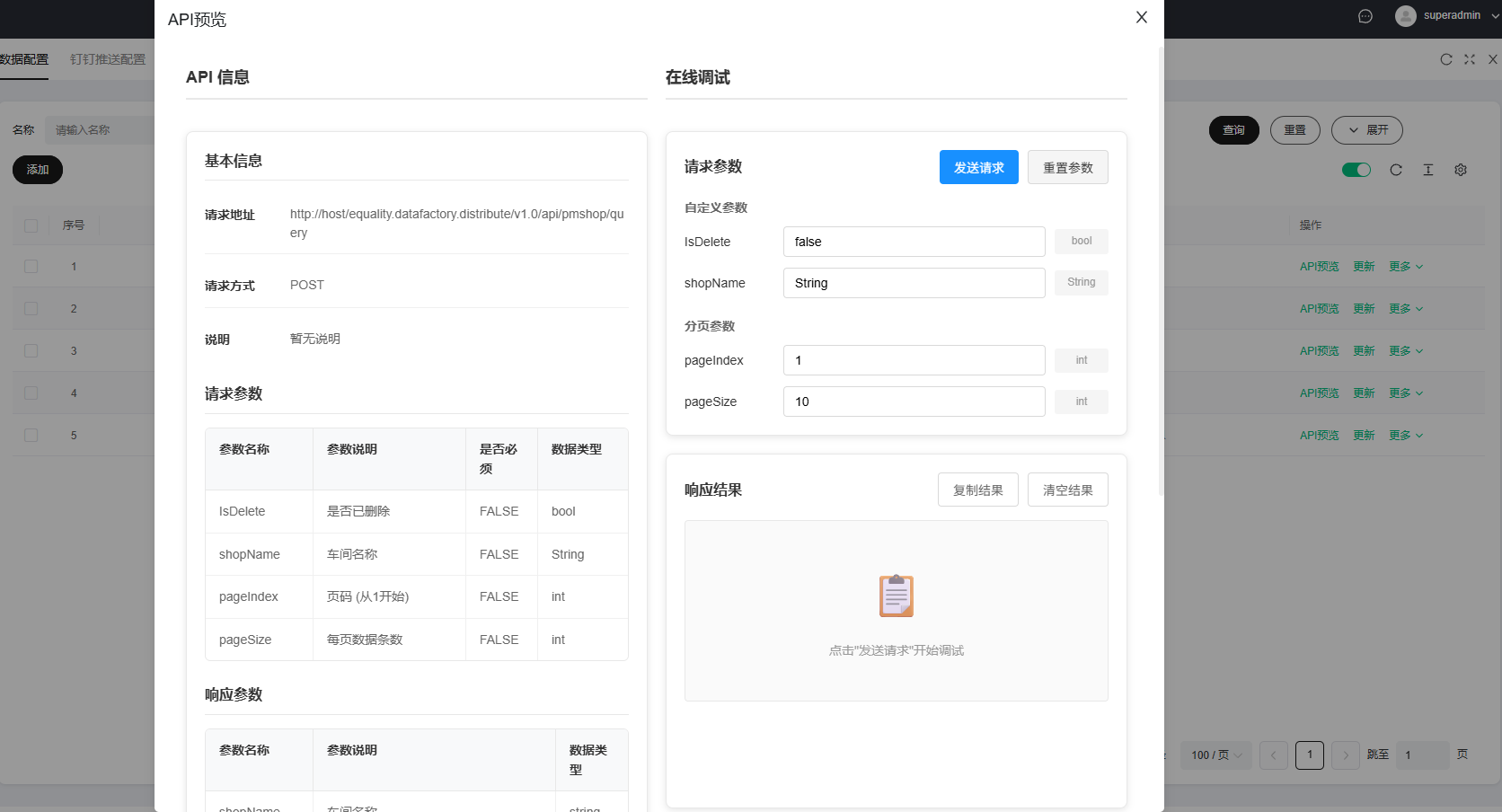
Task: Click the superadmin user avatar
Action: (x=1405, y=16)
